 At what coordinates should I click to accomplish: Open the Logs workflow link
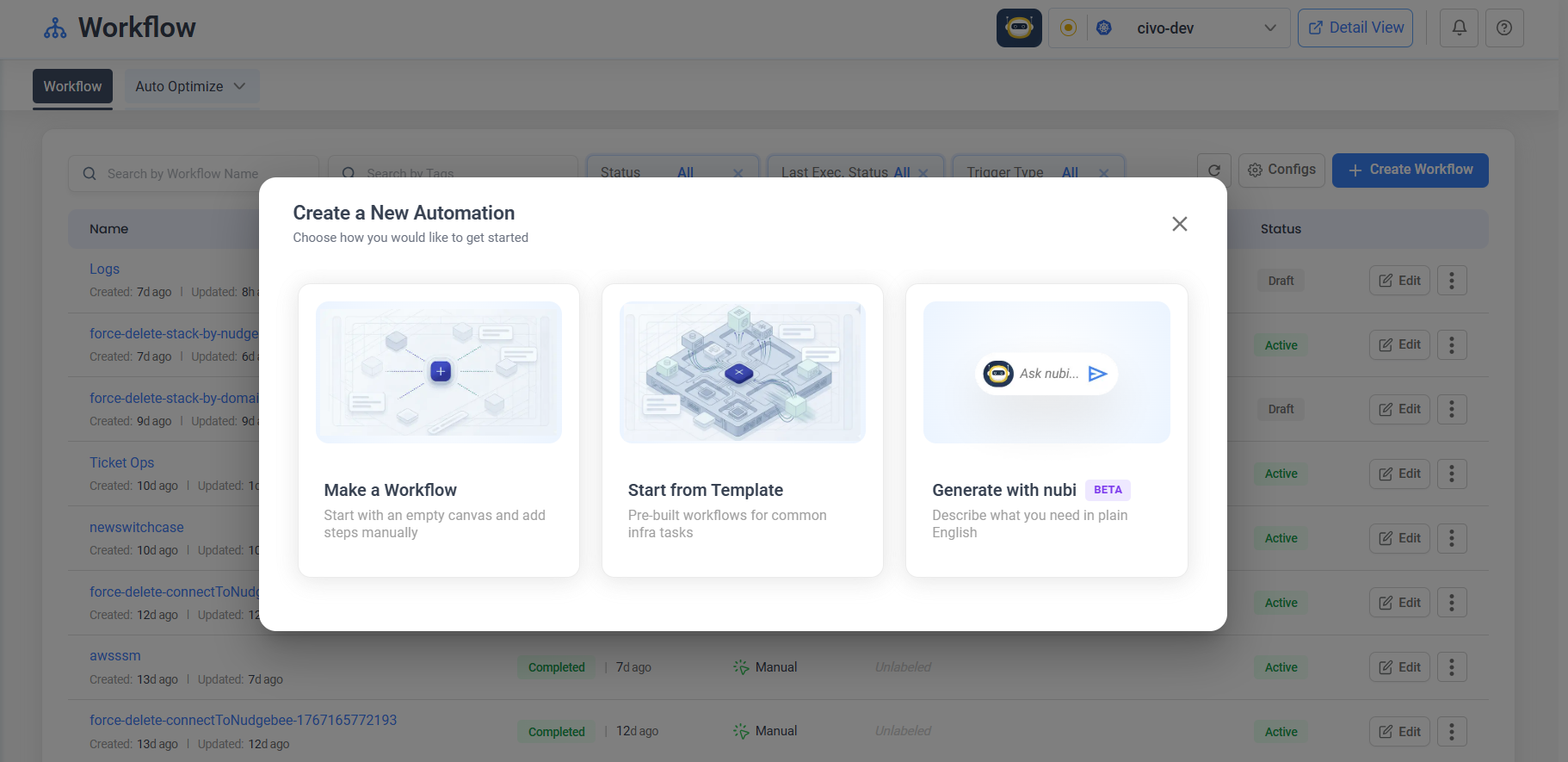(104, 269)
